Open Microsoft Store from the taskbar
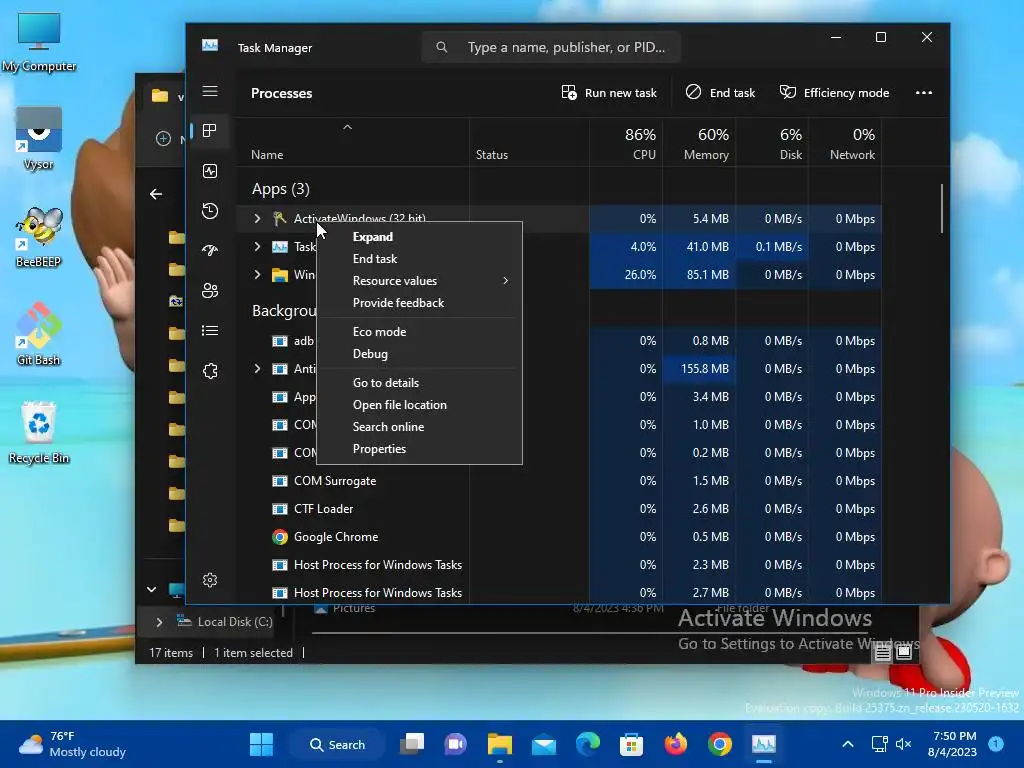The image size is (1024, 768). point(632,744)
